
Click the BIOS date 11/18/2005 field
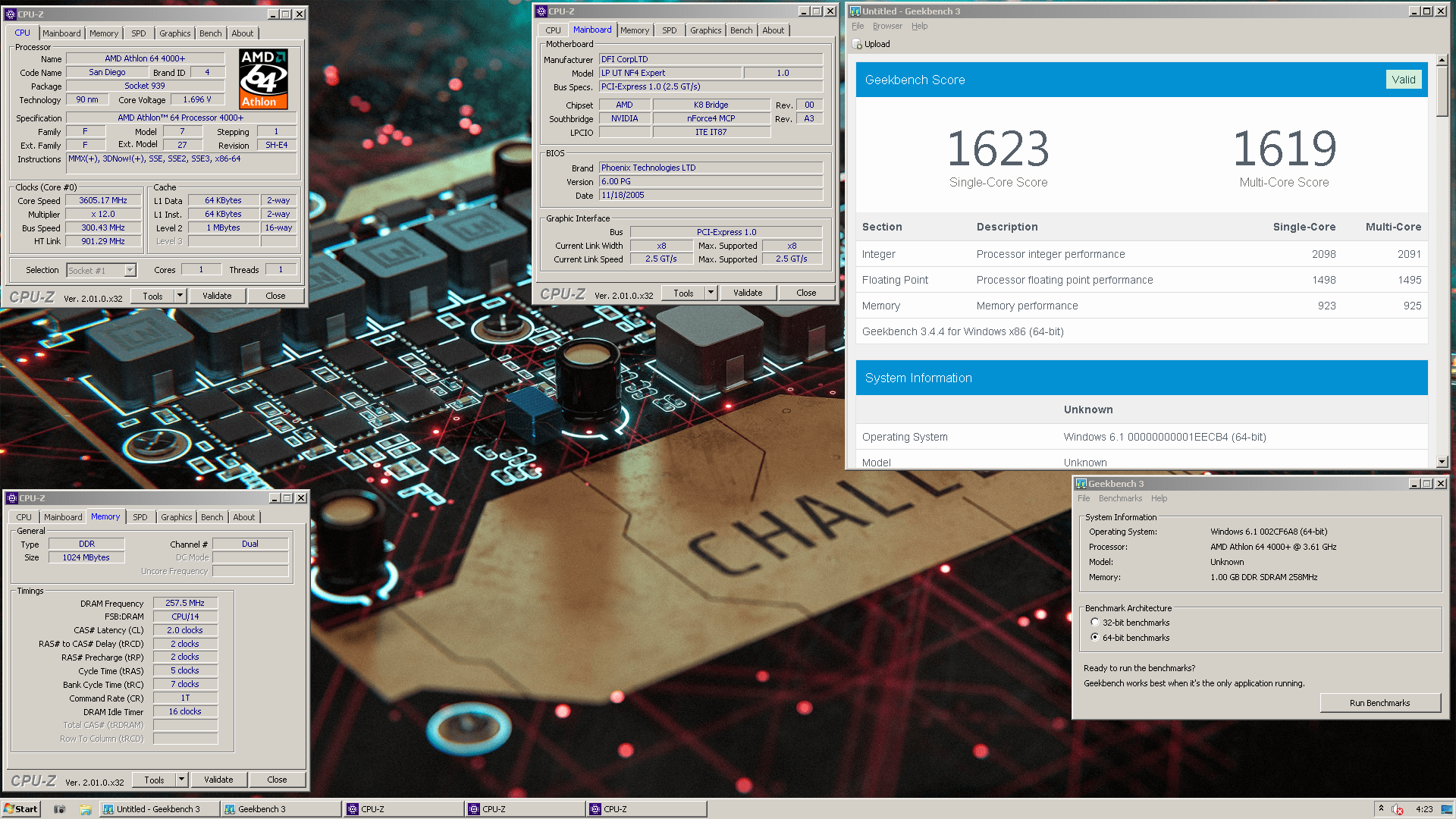point(711,195)
